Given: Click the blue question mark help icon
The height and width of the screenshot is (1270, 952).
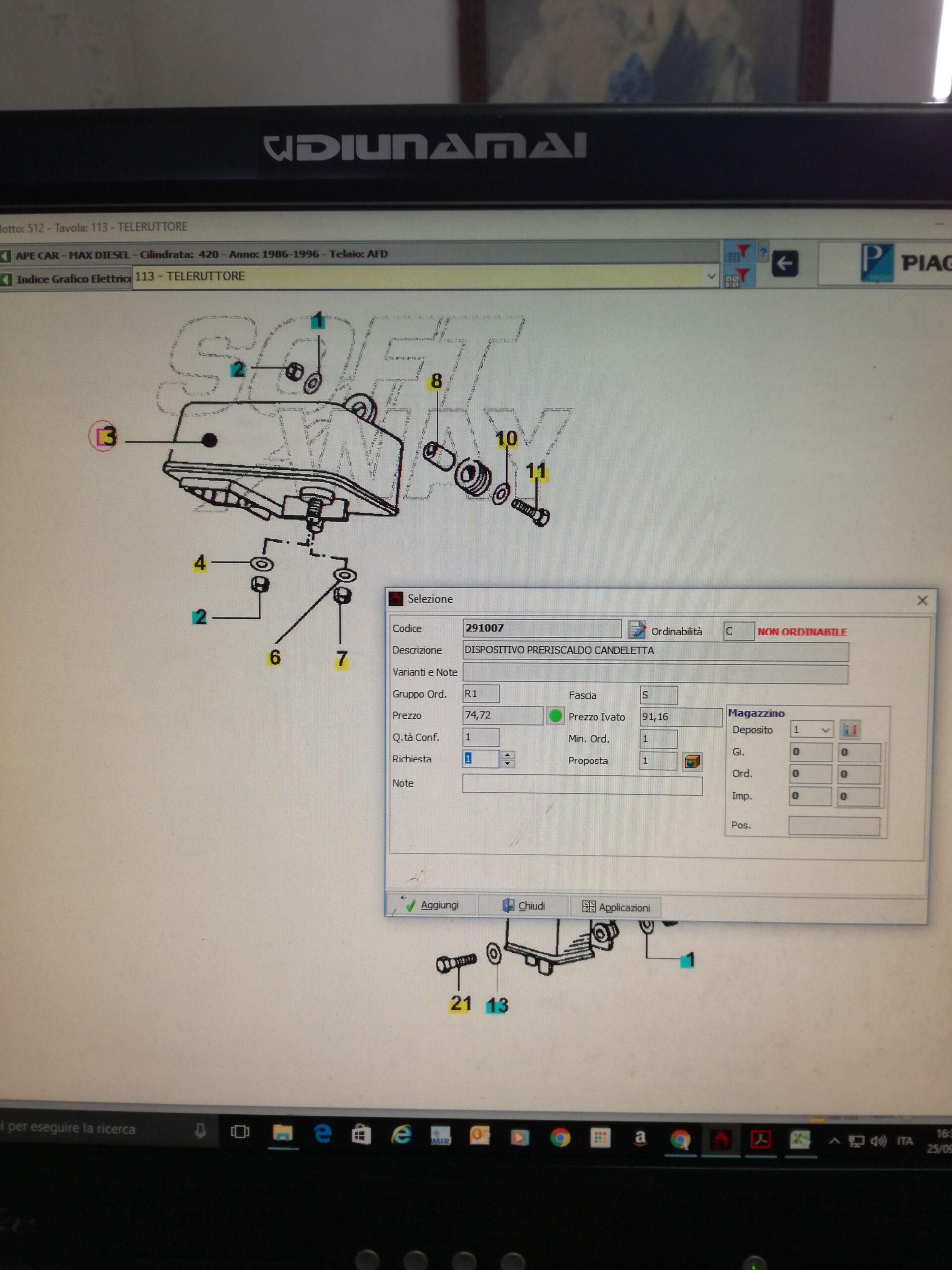Looking at the screenshot, I should tap(763, 252).
